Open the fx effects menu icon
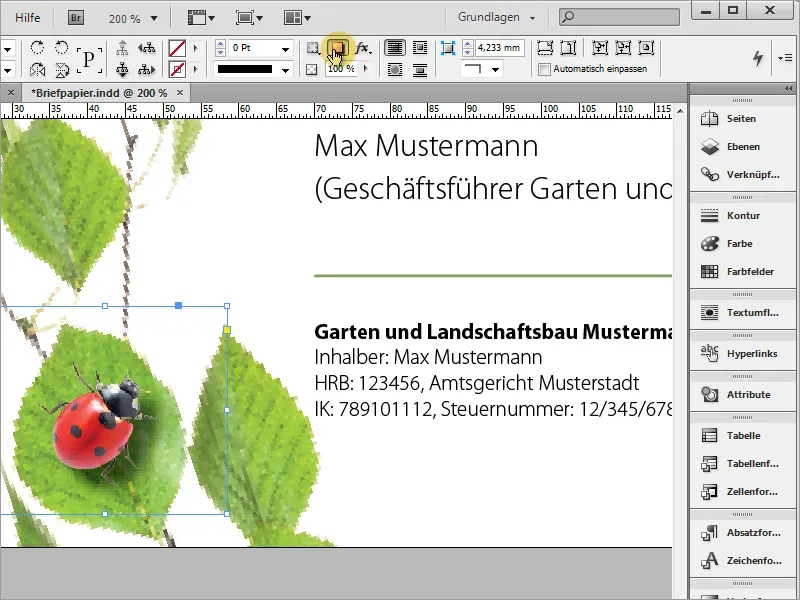The width and height of the screenshot is (800, 600). point(363,48)
